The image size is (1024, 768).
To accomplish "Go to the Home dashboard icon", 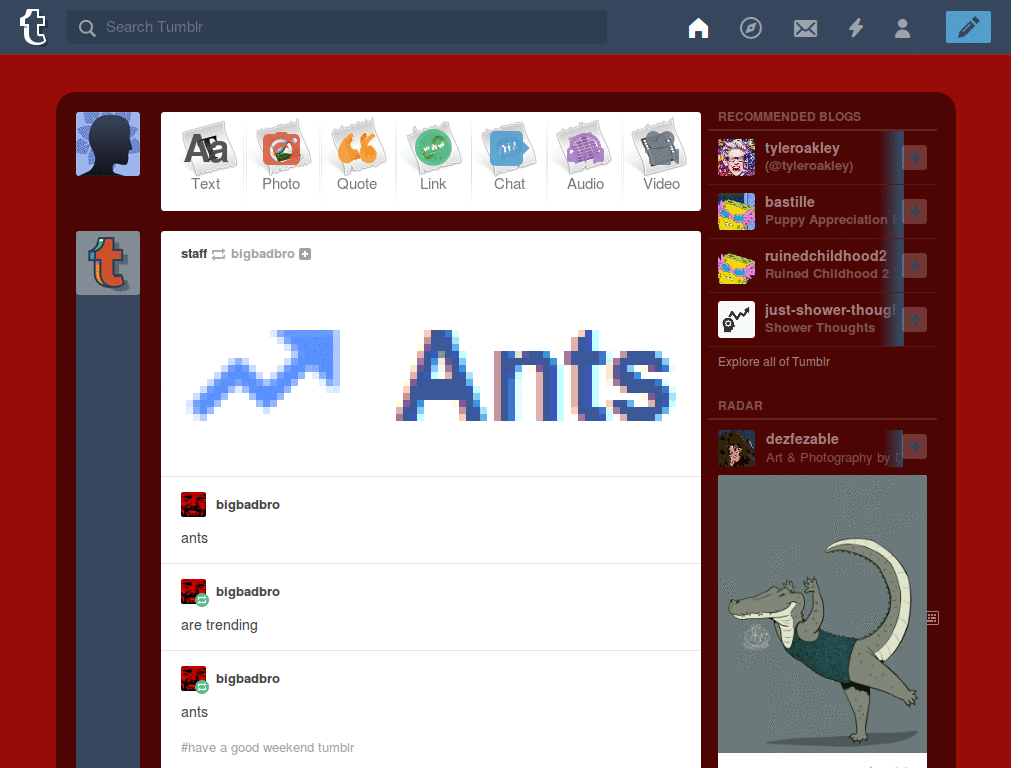I will (x=698, y=27).
